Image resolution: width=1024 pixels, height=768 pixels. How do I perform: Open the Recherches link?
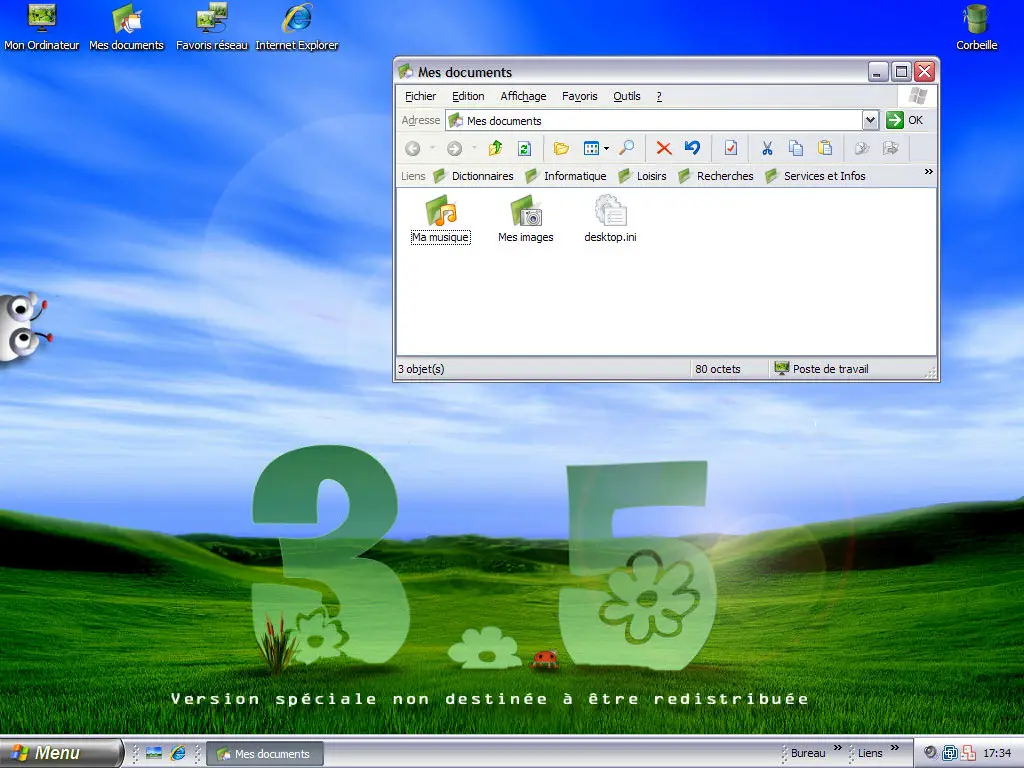coord(716,176)
